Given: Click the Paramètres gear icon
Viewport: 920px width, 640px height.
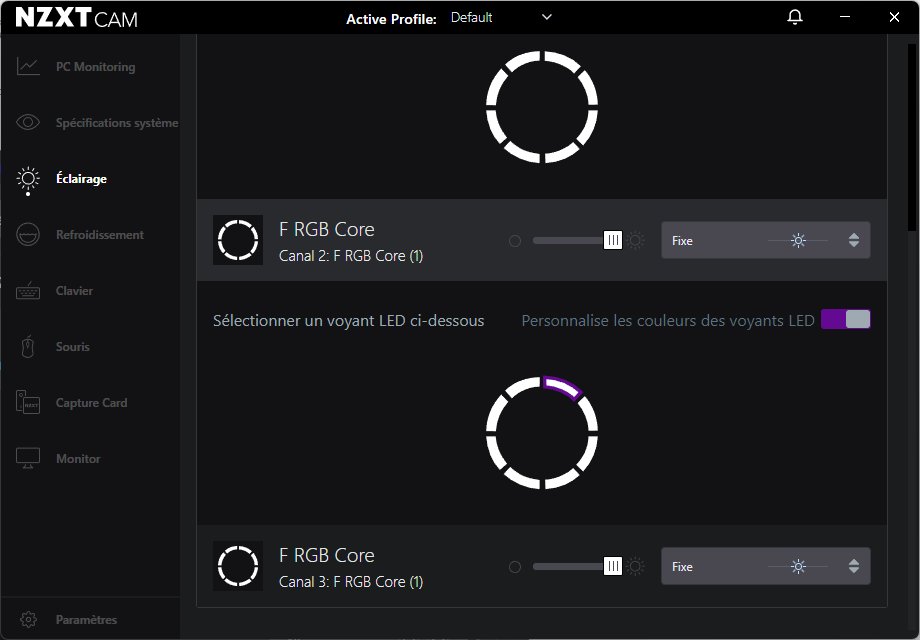Looking at the screenshot, I should 29,619.
